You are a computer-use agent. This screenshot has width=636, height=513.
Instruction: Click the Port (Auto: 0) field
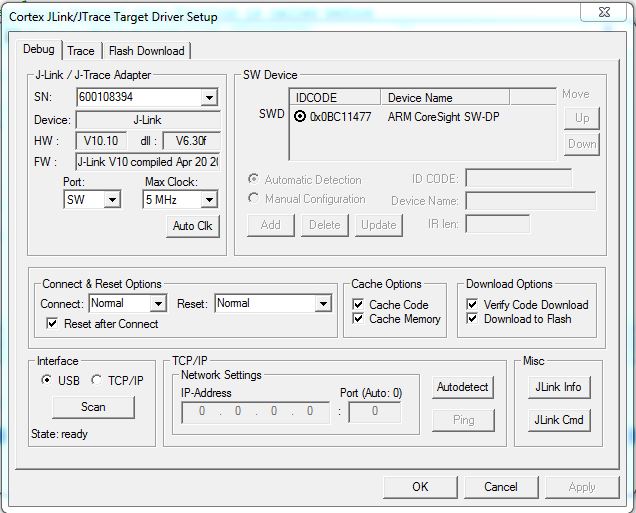point(375,412)
